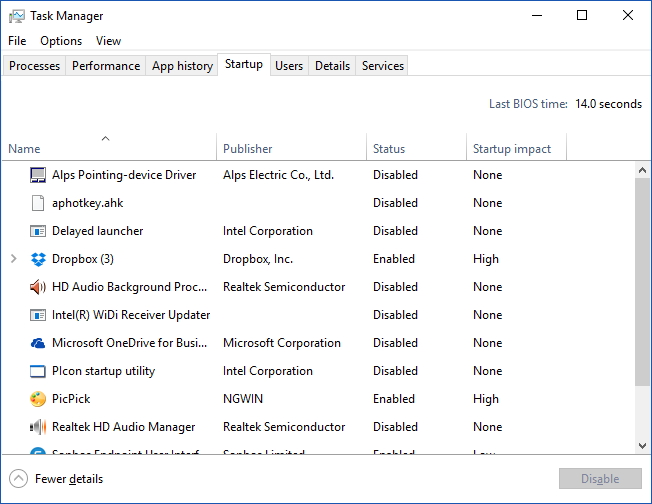Click the Alps Pointing-device Driver icon

click(38, 175)
